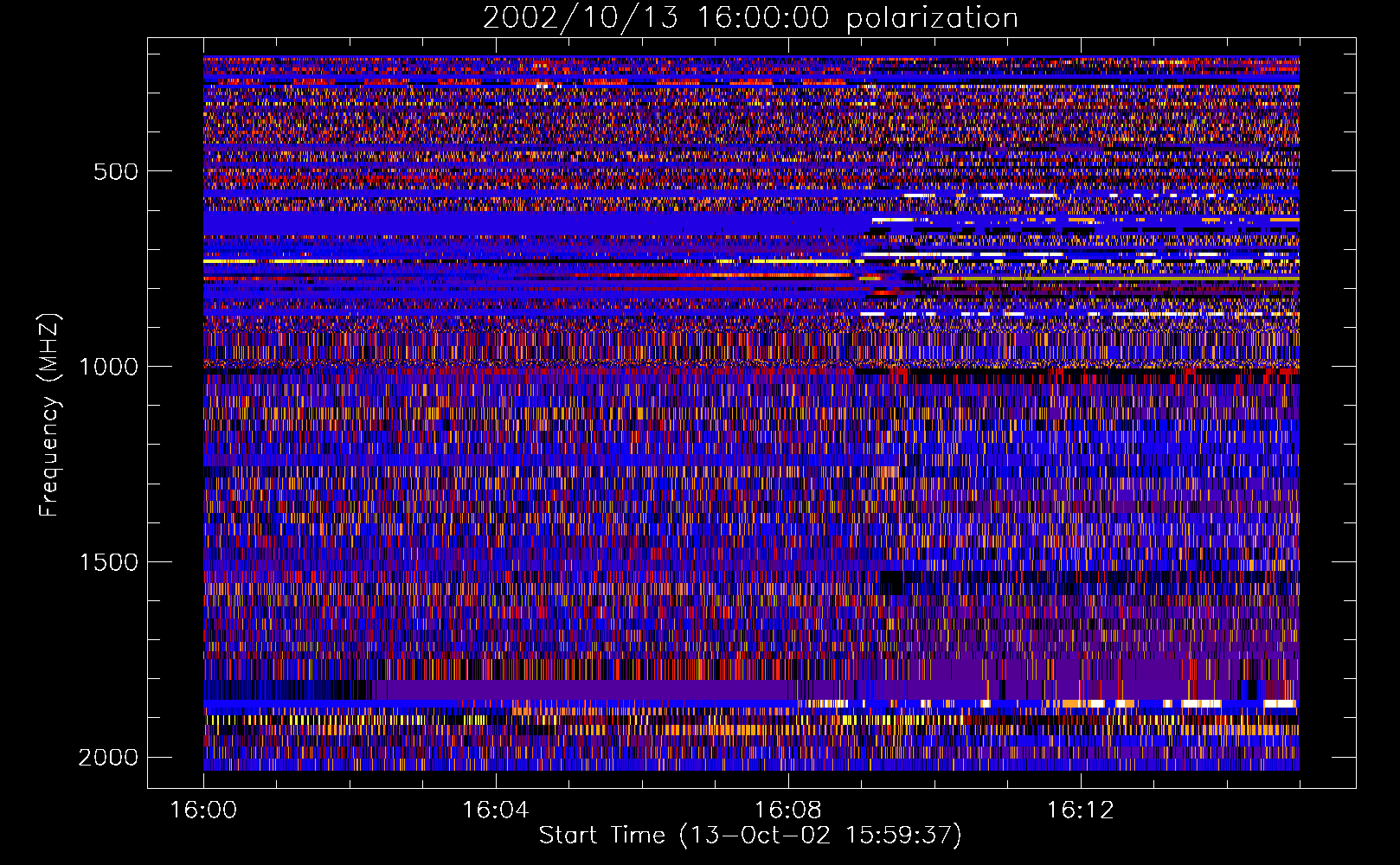Click the 'Frequency (MHZ)' axis title
The width and height of the screenshot is (1400, 865).
coord(50,415)
